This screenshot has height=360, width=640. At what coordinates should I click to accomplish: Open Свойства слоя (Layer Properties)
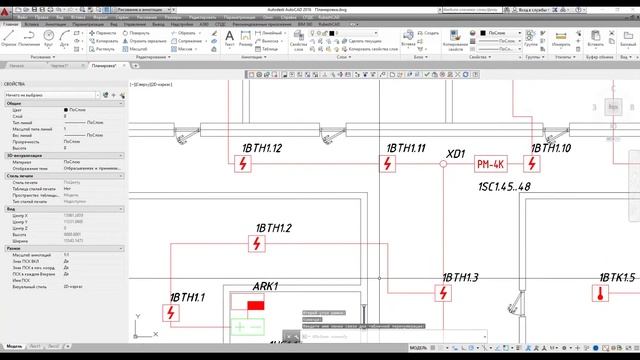click(x=298, y=40)
